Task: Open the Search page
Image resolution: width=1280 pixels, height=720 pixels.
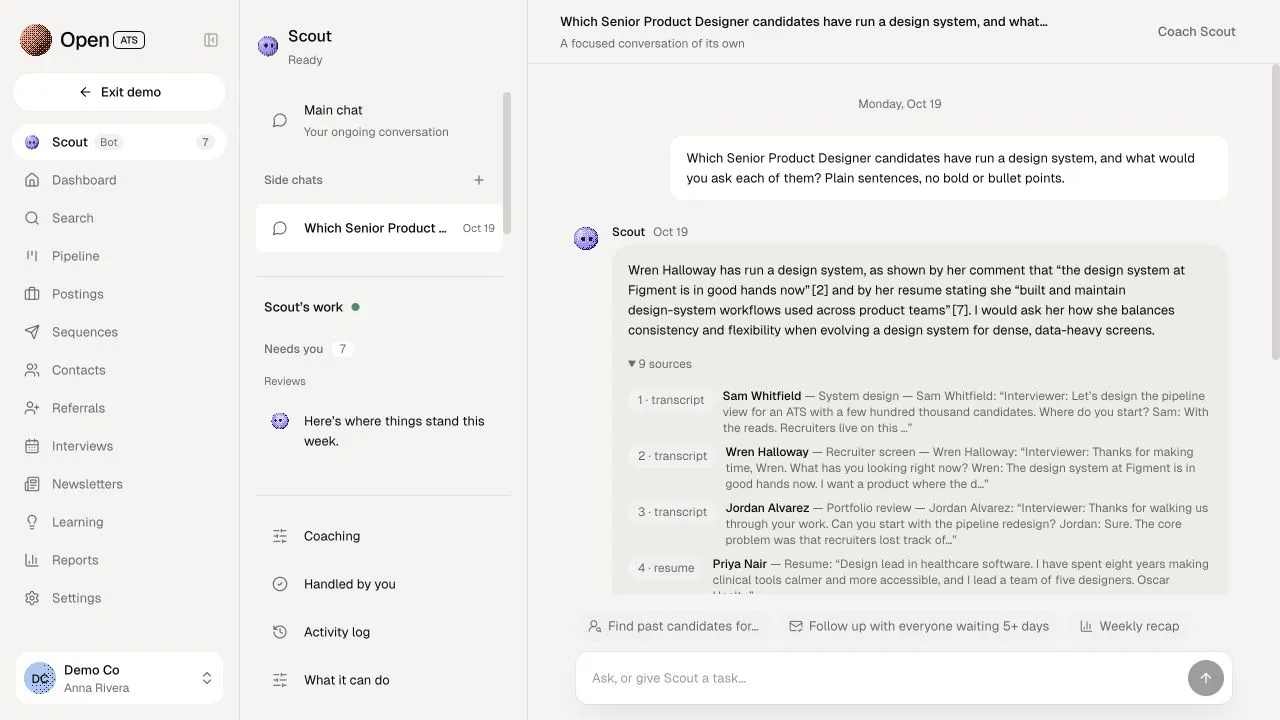Action: point(120,218)
